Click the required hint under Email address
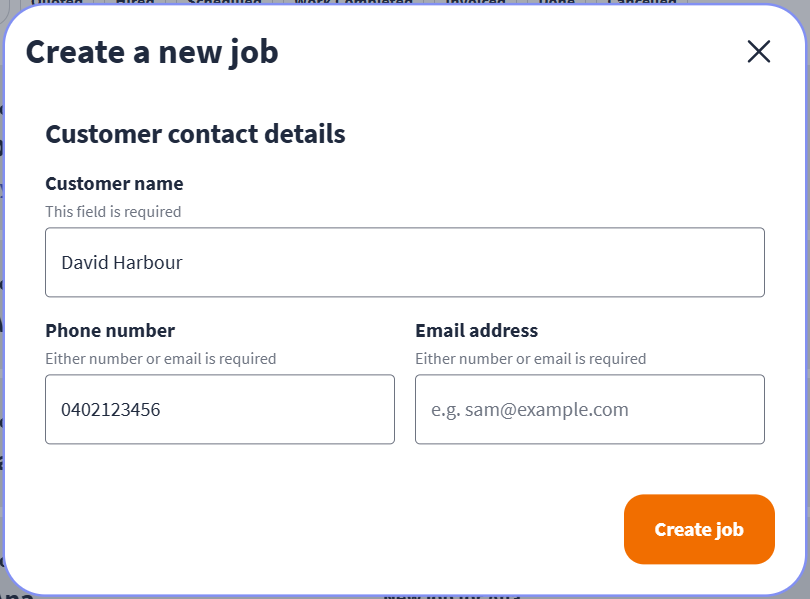The height and width of the screenshot is (599, 810). click(530, 358)
